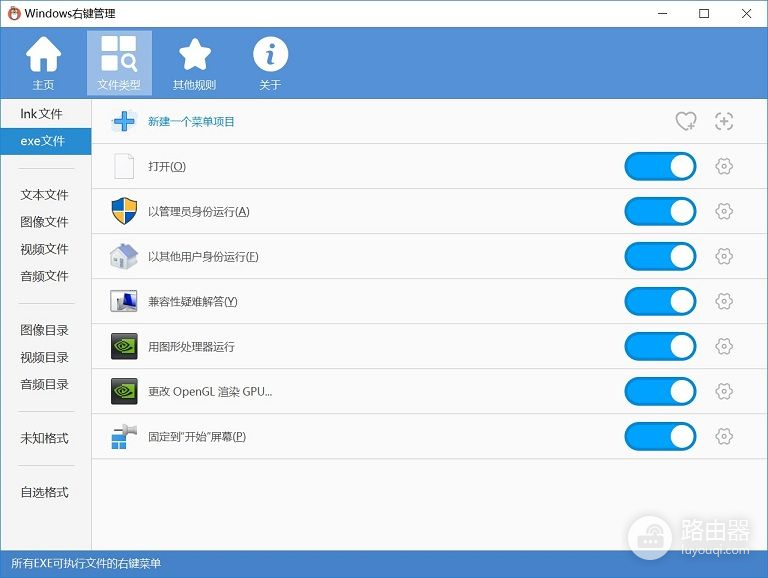This screenshot has height=578, width=768.
Task: Open gear settings for 打开(O)
Action: pos(724,167)
